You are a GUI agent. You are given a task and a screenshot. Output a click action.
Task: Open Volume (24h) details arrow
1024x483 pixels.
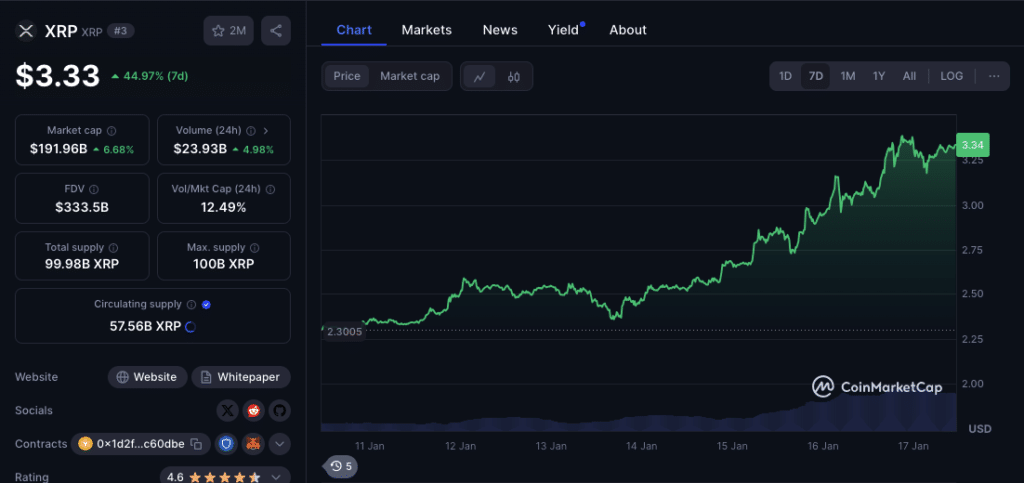pos(266,131)
